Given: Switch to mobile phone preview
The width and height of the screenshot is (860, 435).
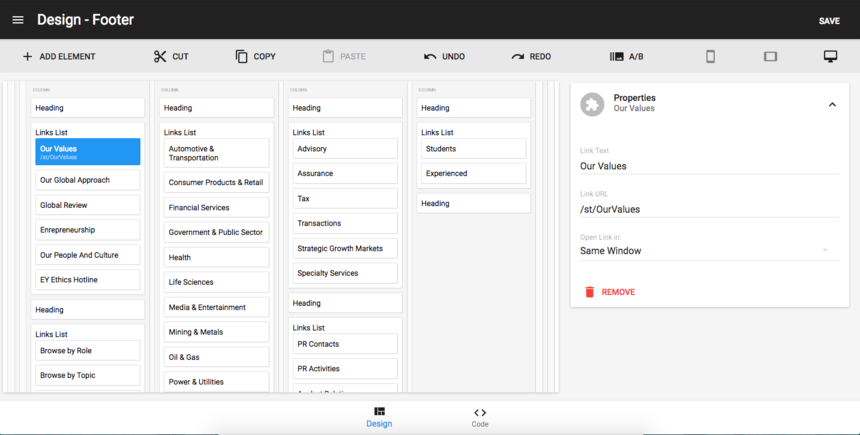Looking at the screenshot, I should point(710,57).
